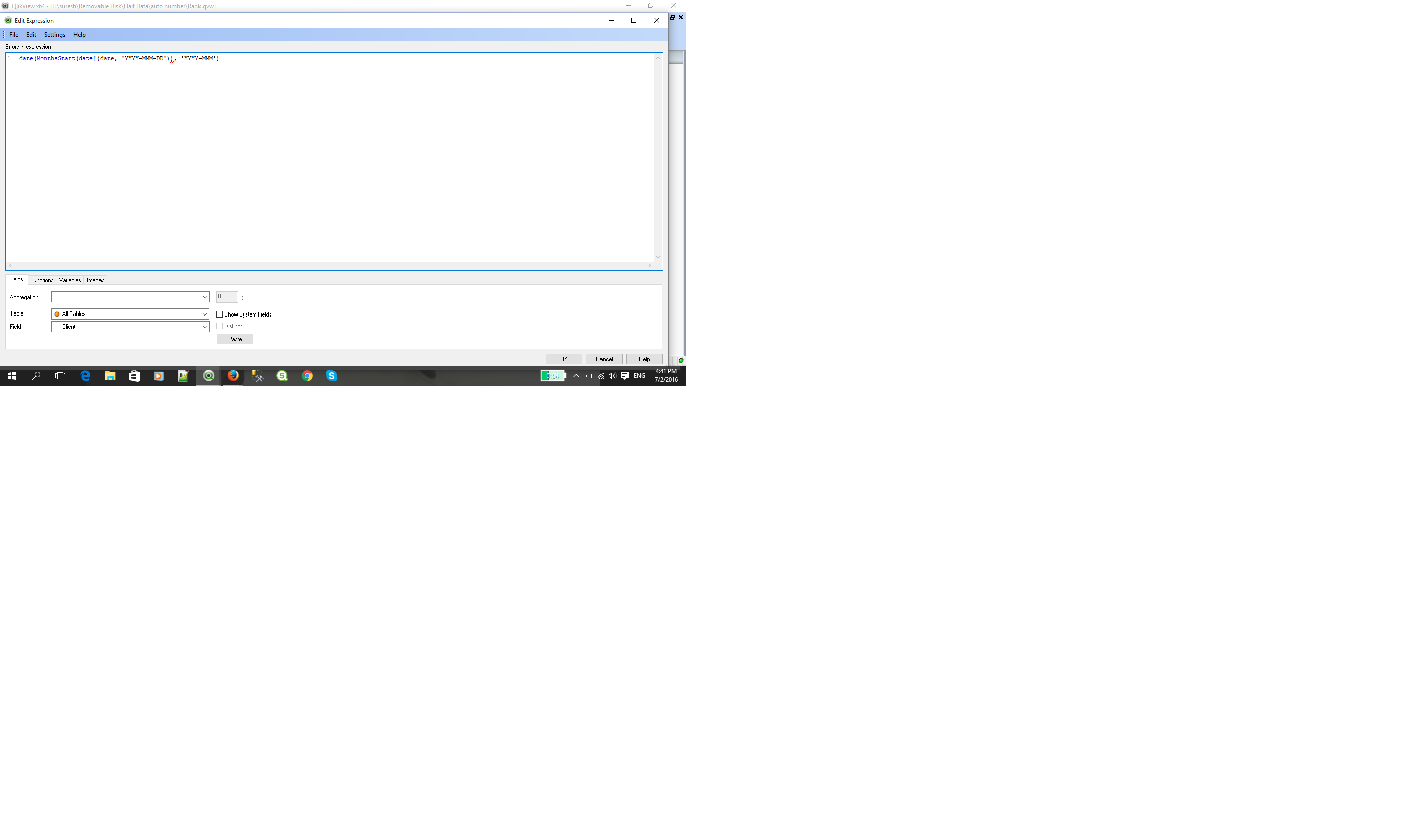Click the Paste button into expression
Viewport: 1403px width, 840px height.
(x=235, y=339)
